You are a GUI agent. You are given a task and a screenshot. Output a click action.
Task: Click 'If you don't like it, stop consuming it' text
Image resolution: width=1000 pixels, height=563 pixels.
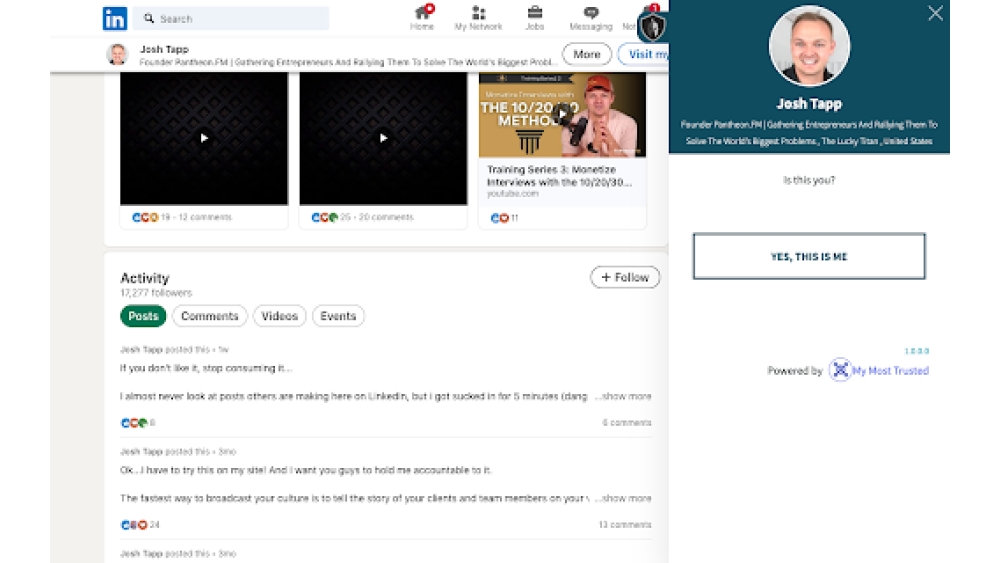(205, 368)
